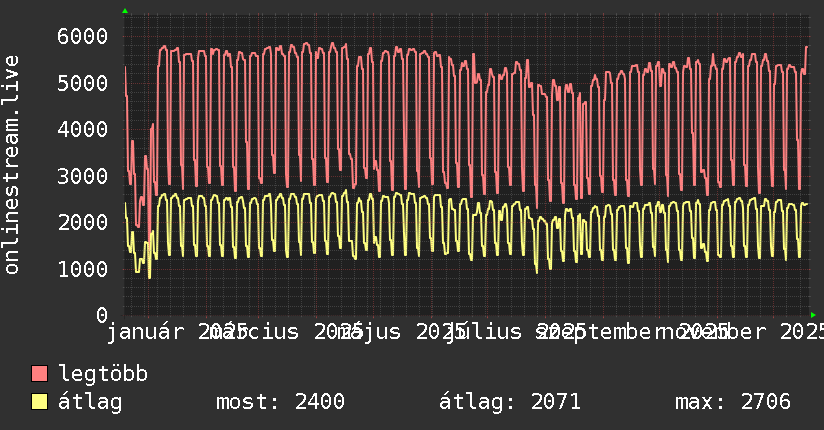The image size is (824, 430).
Task: Click the 'most: 2400' value
Action: (280, 402)
